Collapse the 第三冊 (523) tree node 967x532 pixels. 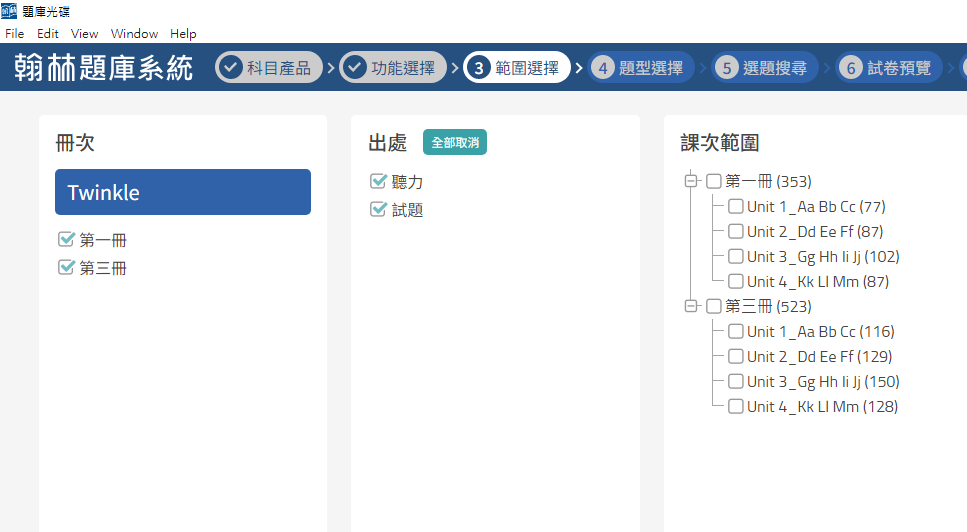pyautogui.click(x=691, y=306)
